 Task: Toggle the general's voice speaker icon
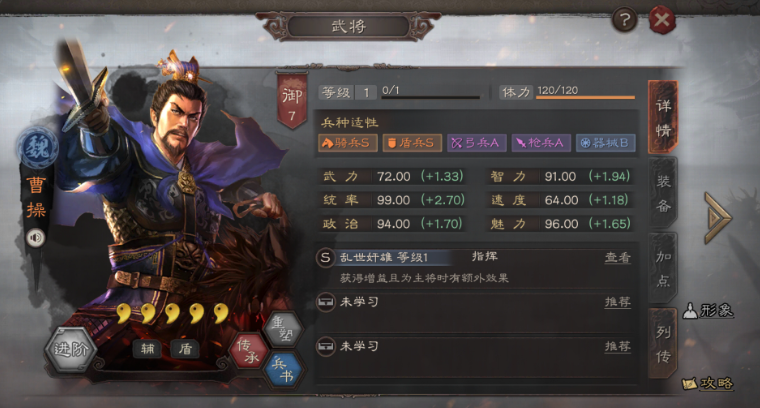point(35,238)
